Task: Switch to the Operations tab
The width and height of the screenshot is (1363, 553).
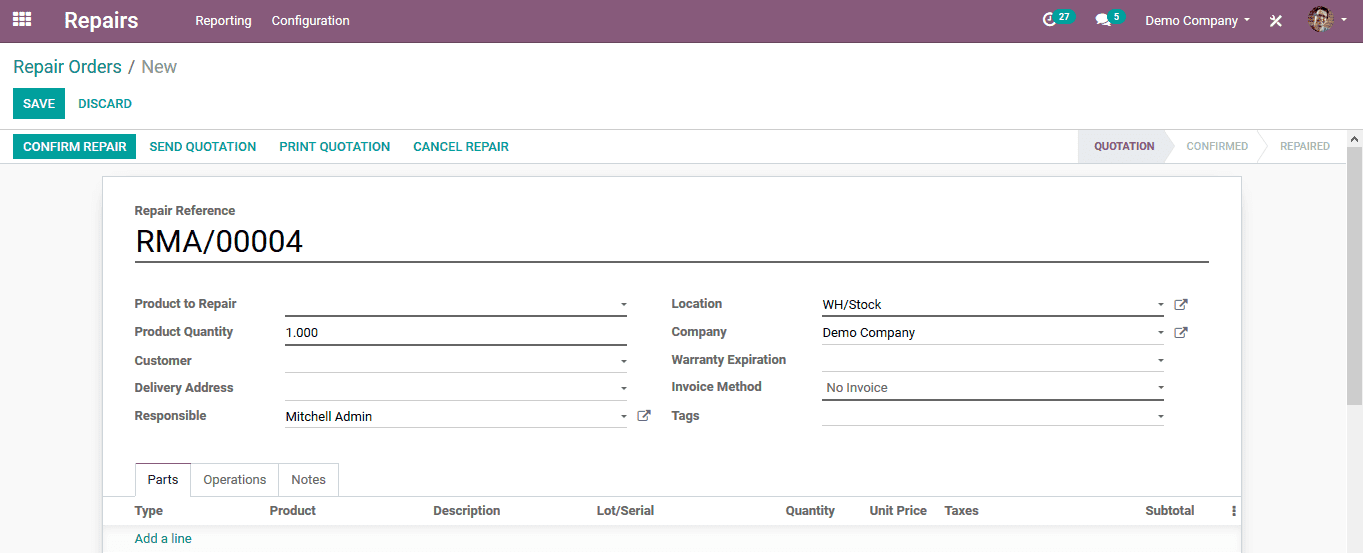Action: point(235,480)
